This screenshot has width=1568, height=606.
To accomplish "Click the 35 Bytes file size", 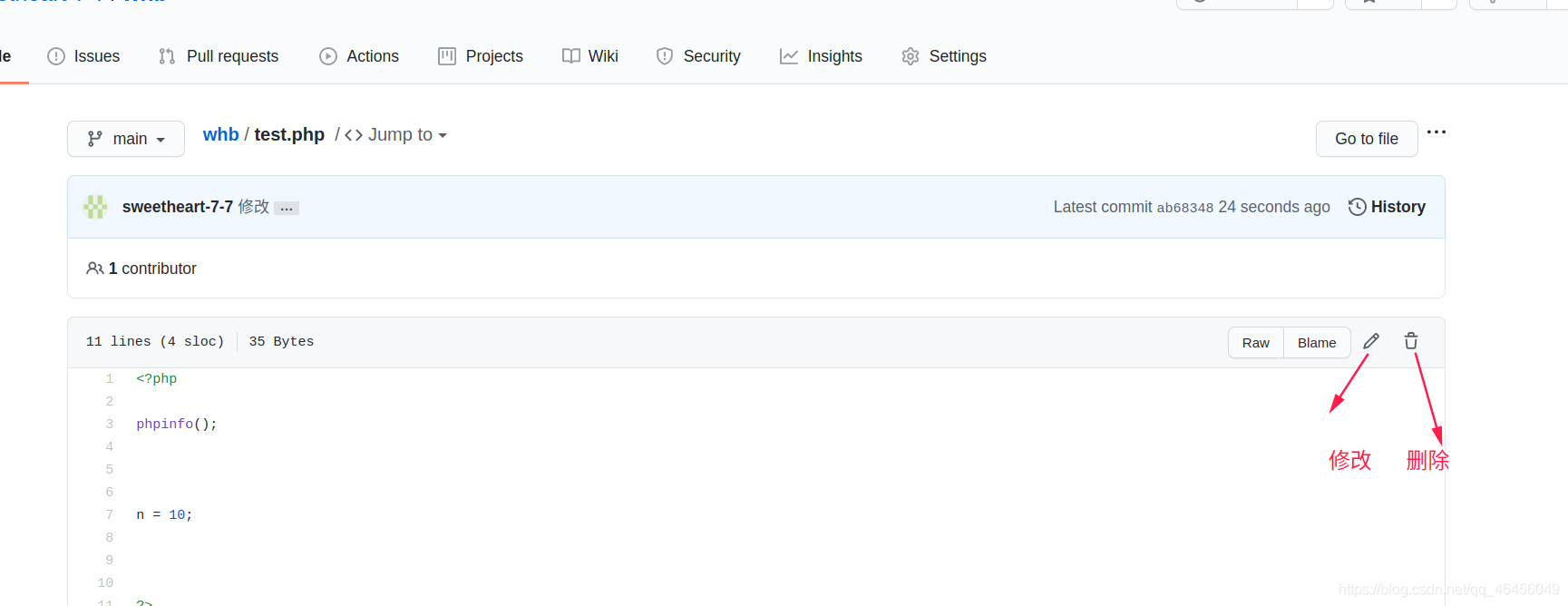I will (x=281, y=341).
